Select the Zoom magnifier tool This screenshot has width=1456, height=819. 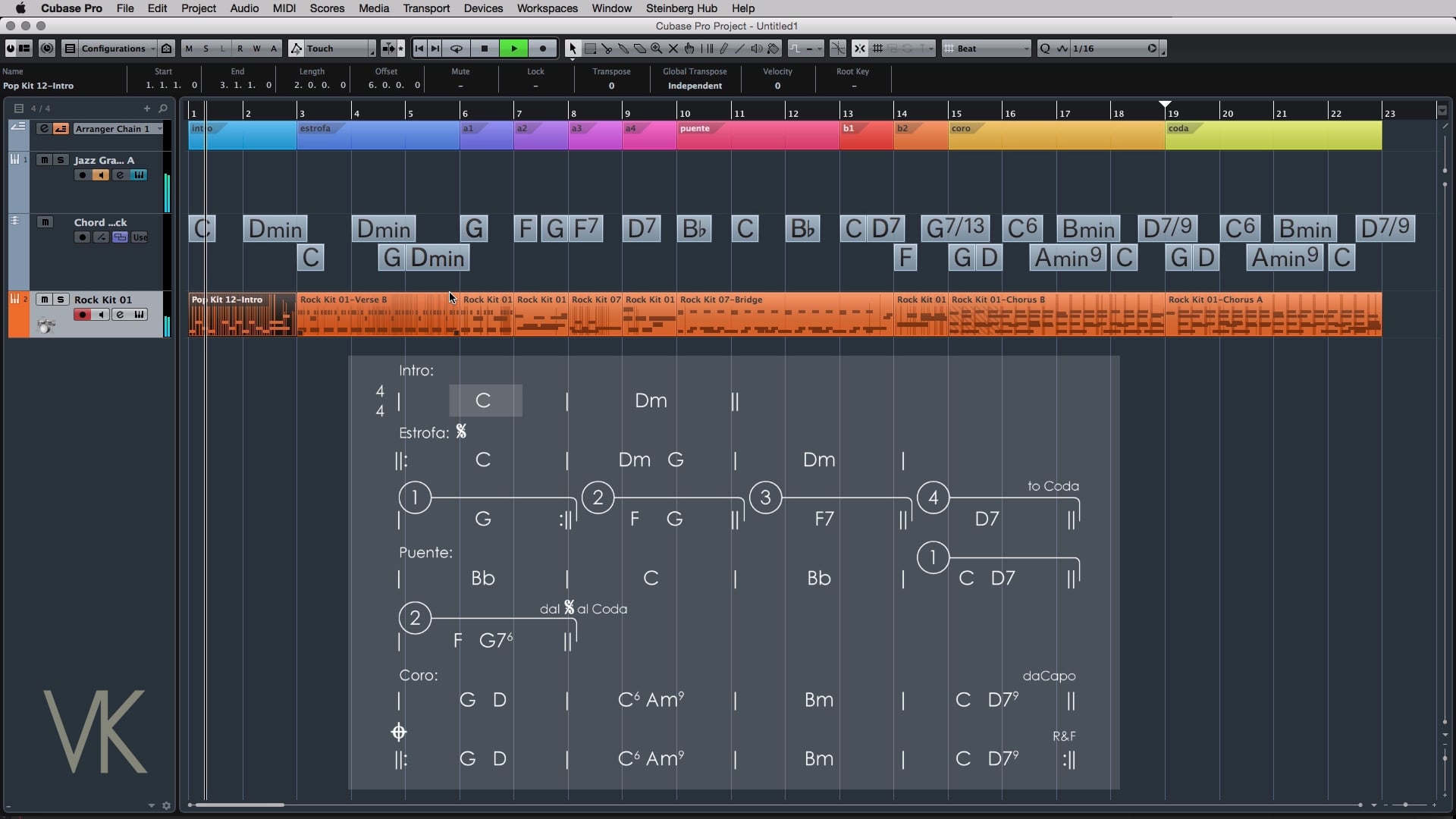pyautogui.click(x=657, y=49)
